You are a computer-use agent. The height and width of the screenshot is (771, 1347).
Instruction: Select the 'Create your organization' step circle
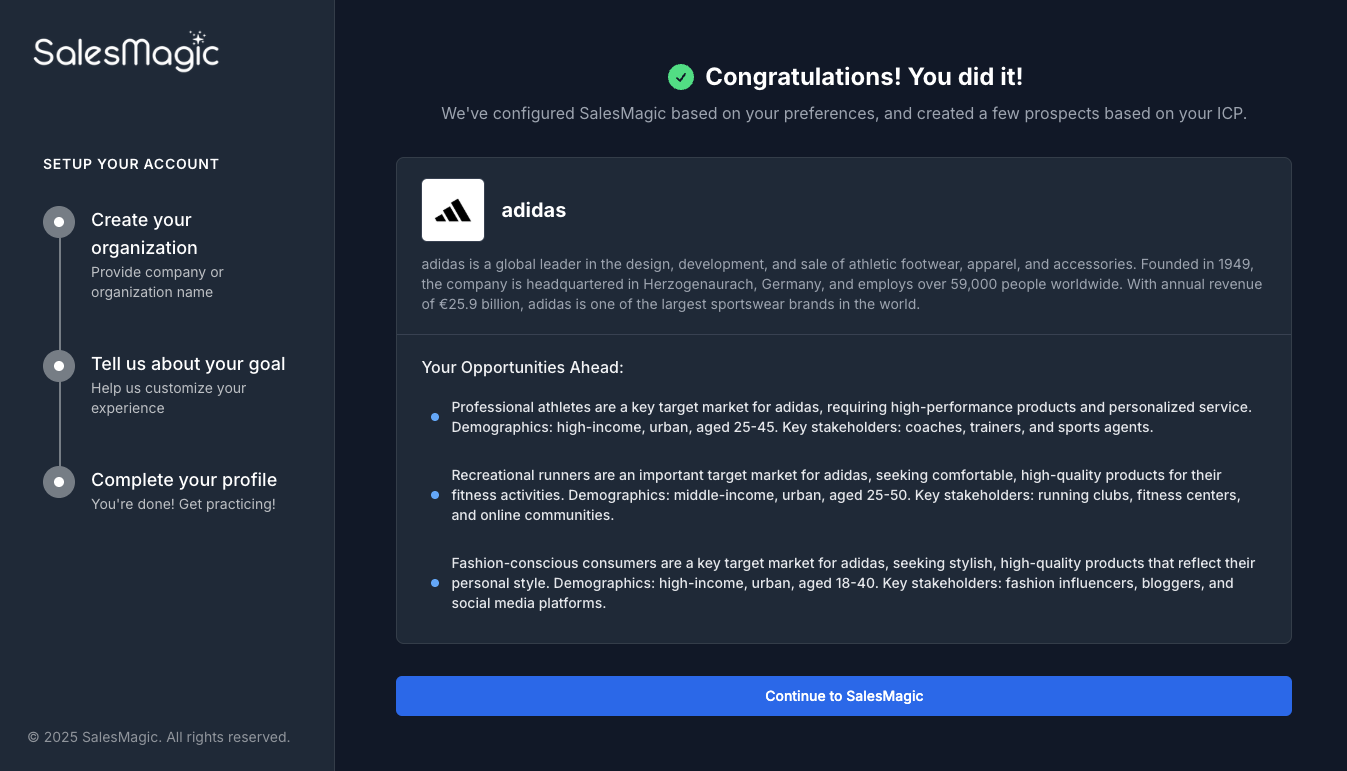coord(59,222)
